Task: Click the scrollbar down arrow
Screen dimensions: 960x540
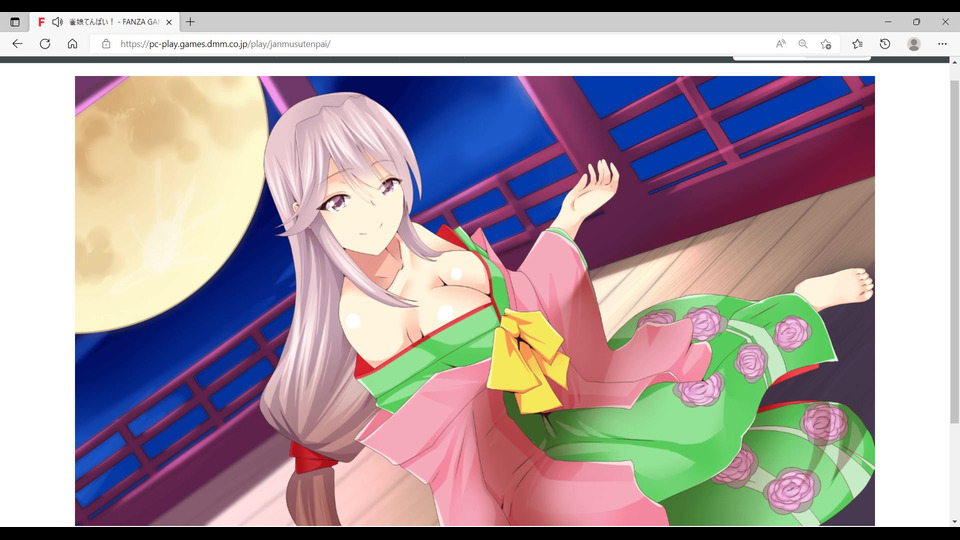Action: [x=954, y=522]
